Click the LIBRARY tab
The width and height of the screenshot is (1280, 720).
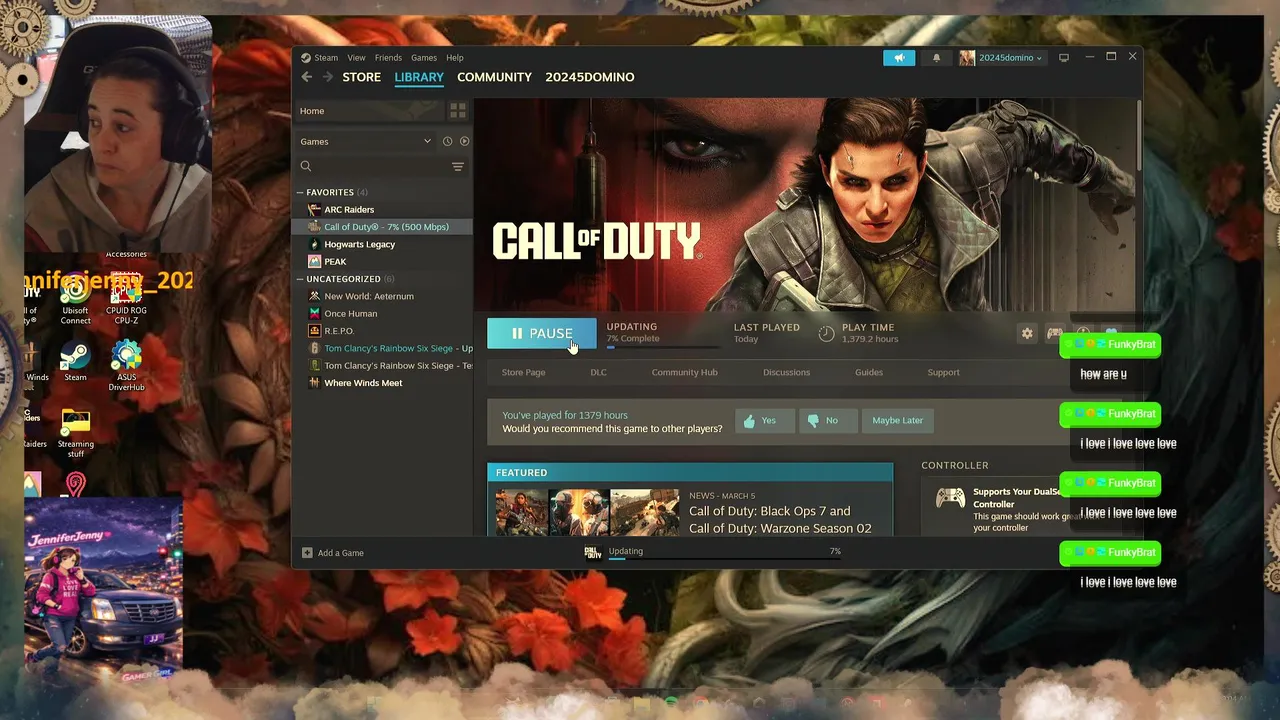[419, 77]
